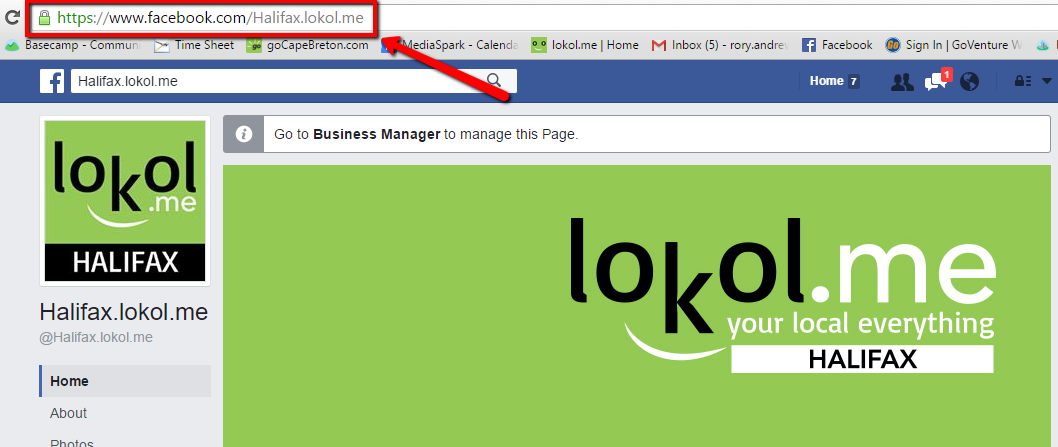Screen dimensions: 1058x447
Task: Open the Time Sheet bookmark
Action: coord(194,45)
